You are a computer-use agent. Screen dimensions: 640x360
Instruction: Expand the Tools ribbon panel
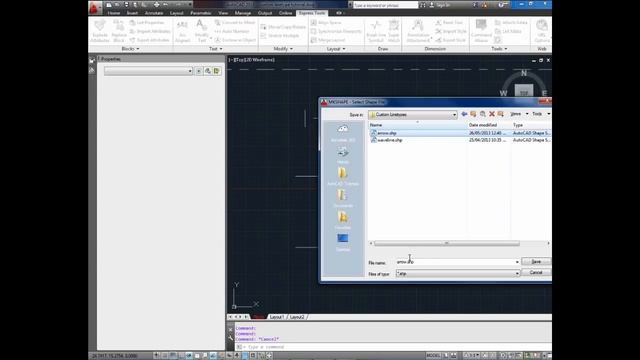tap(499, 49)
